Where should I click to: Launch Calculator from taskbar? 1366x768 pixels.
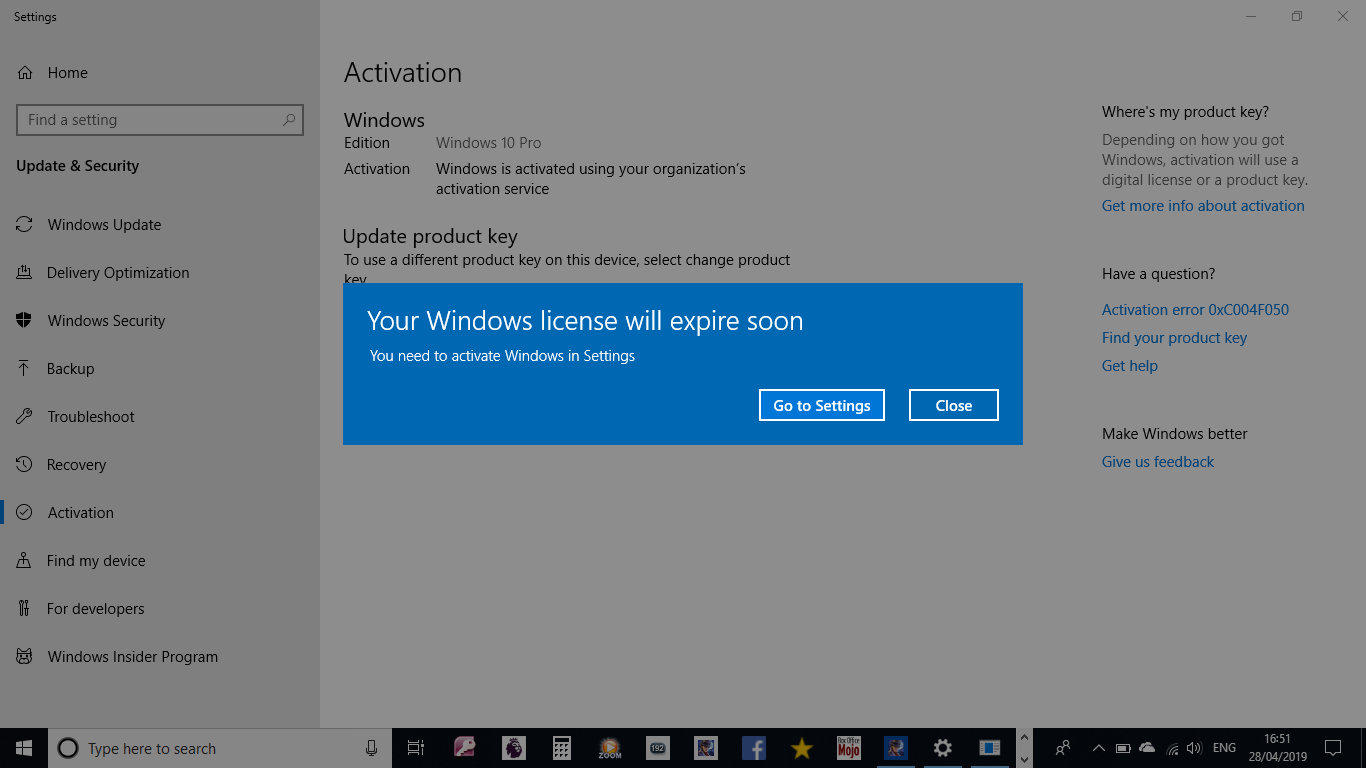pos(561,748)
